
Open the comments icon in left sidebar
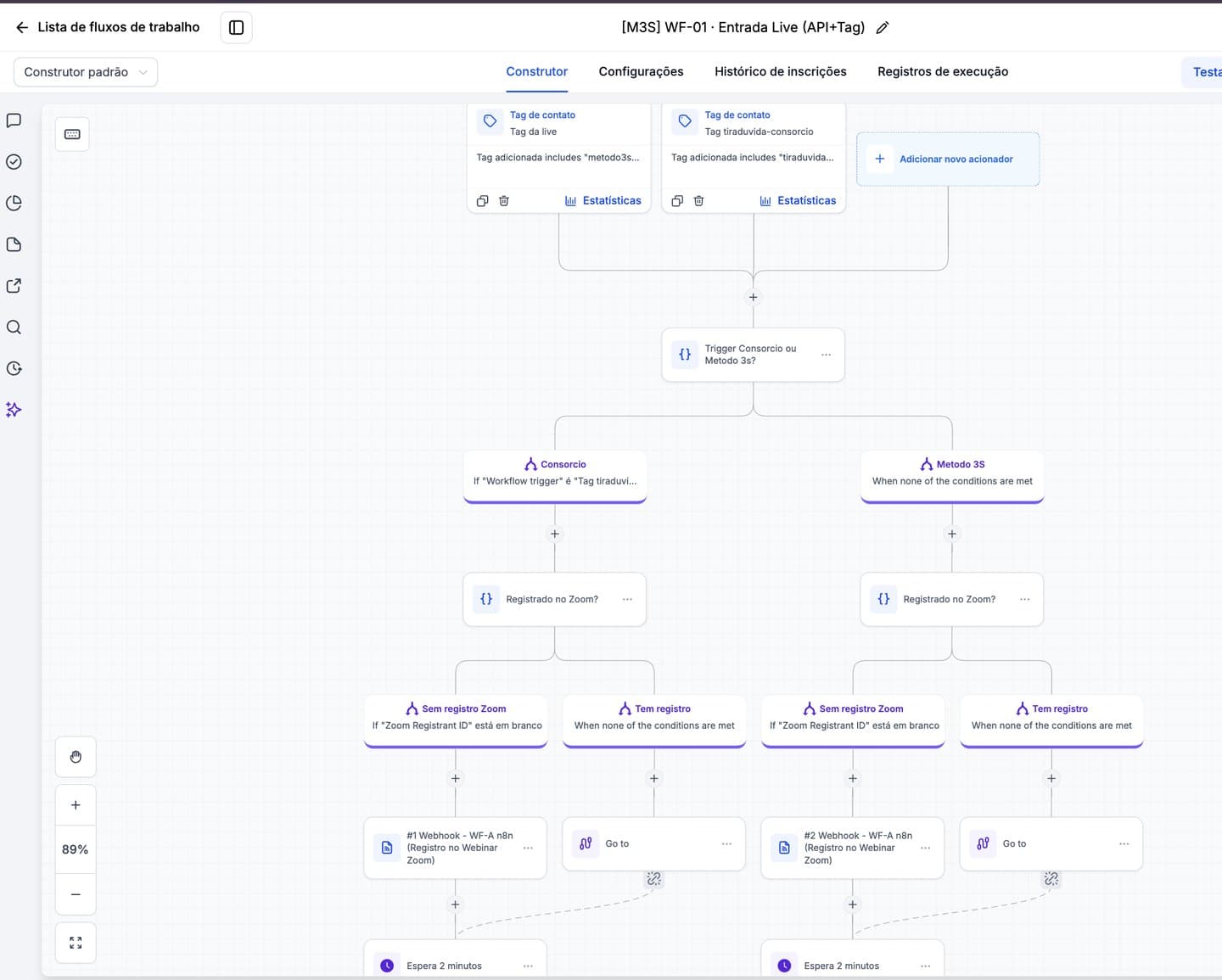pyautogui.click(x=14, y=120)
